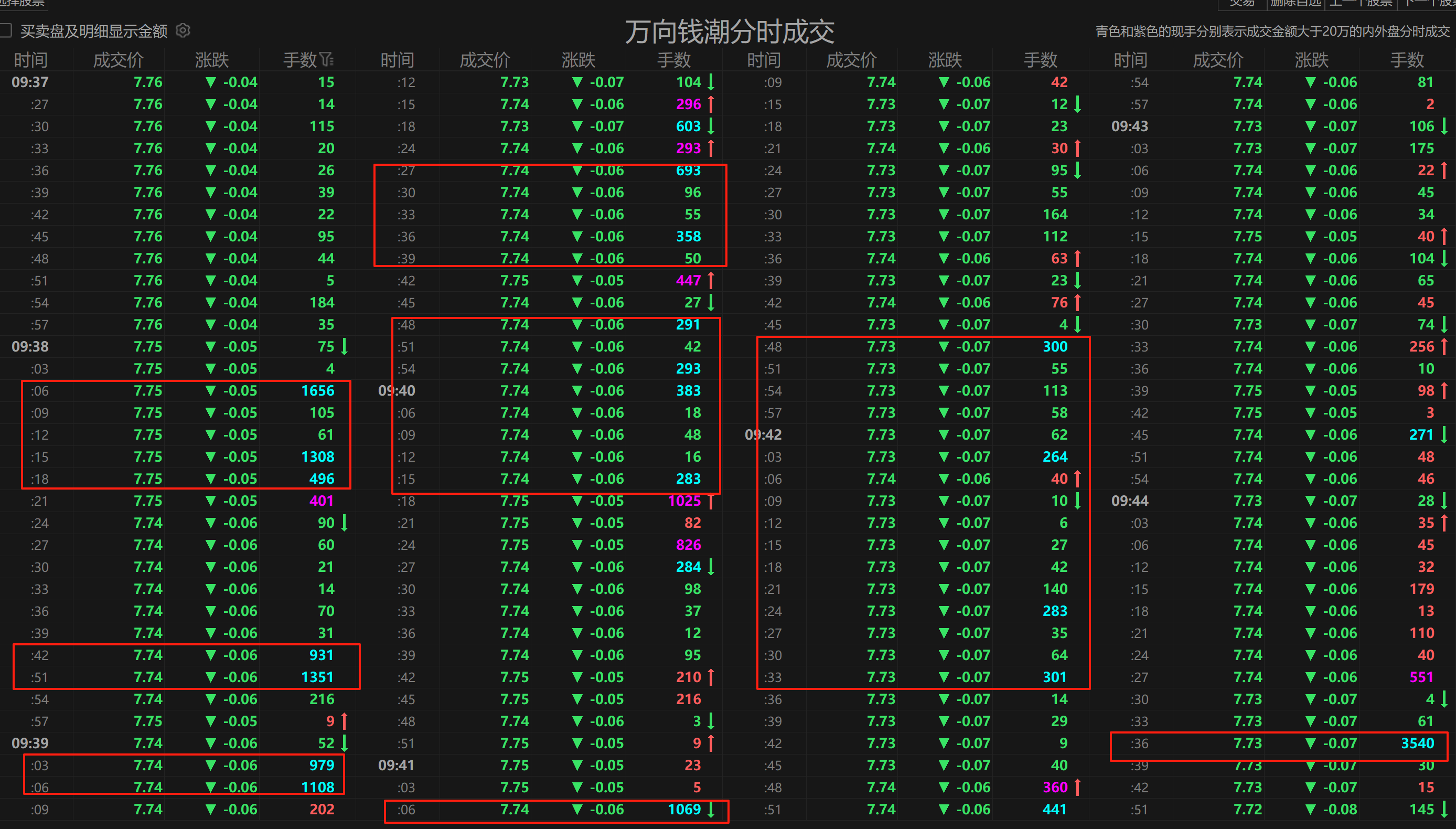Viewport: 1456px width, 829px height.
Task: Click the 496 lots value
Action: [322, 479]
